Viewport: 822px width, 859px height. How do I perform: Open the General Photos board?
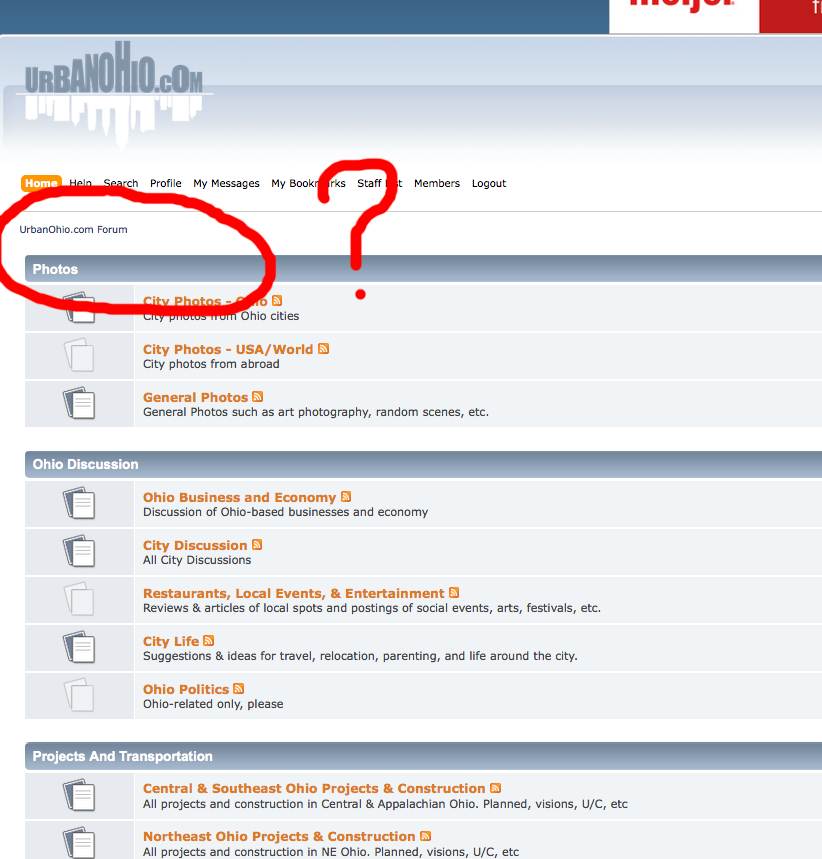point(196,397)
